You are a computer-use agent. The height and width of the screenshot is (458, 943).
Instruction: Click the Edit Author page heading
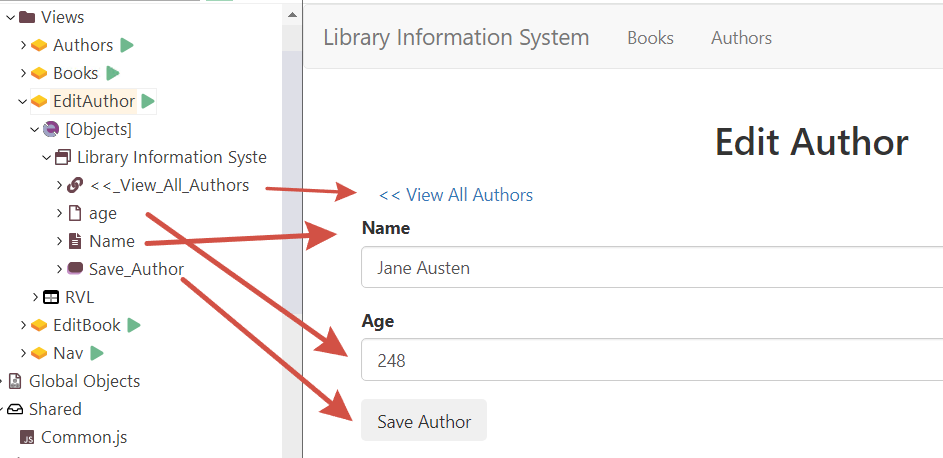point(811,142)
